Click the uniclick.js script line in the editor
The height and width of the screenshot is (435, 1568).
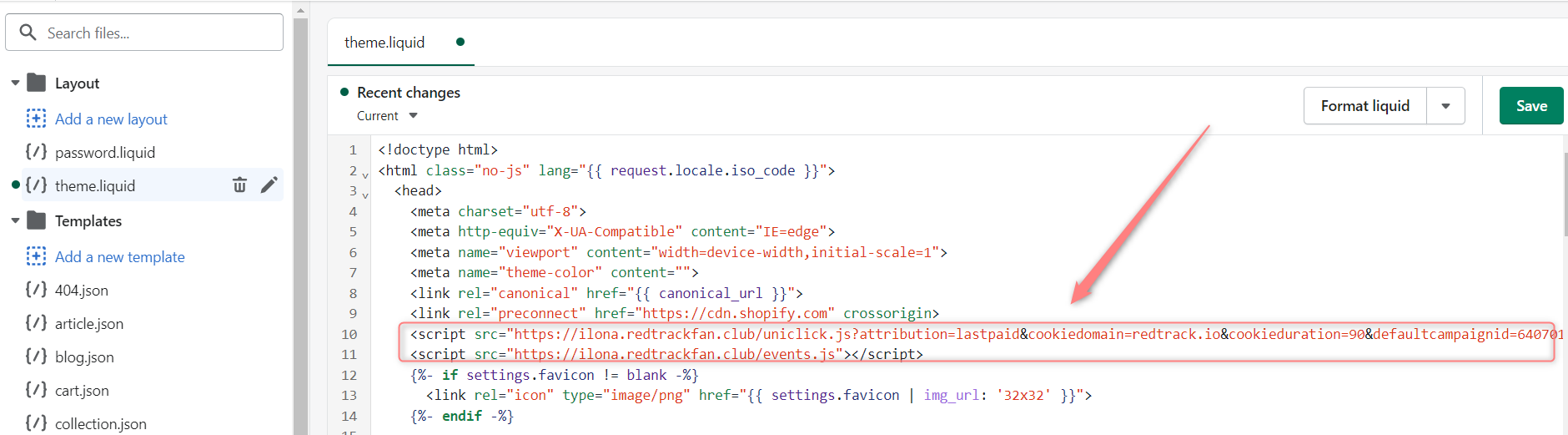pos(987,334)
